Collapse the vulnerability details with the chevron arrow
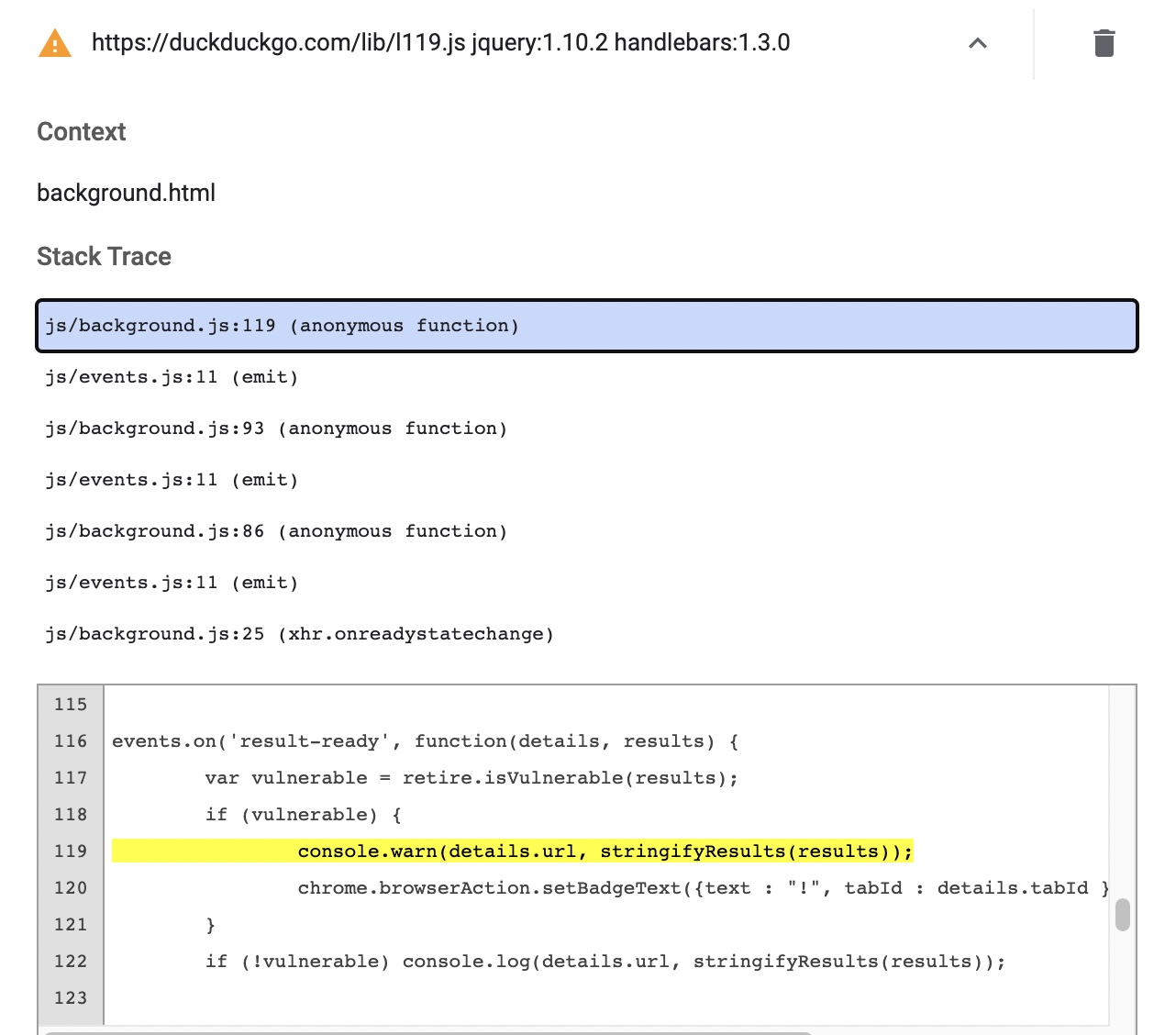 978,43
